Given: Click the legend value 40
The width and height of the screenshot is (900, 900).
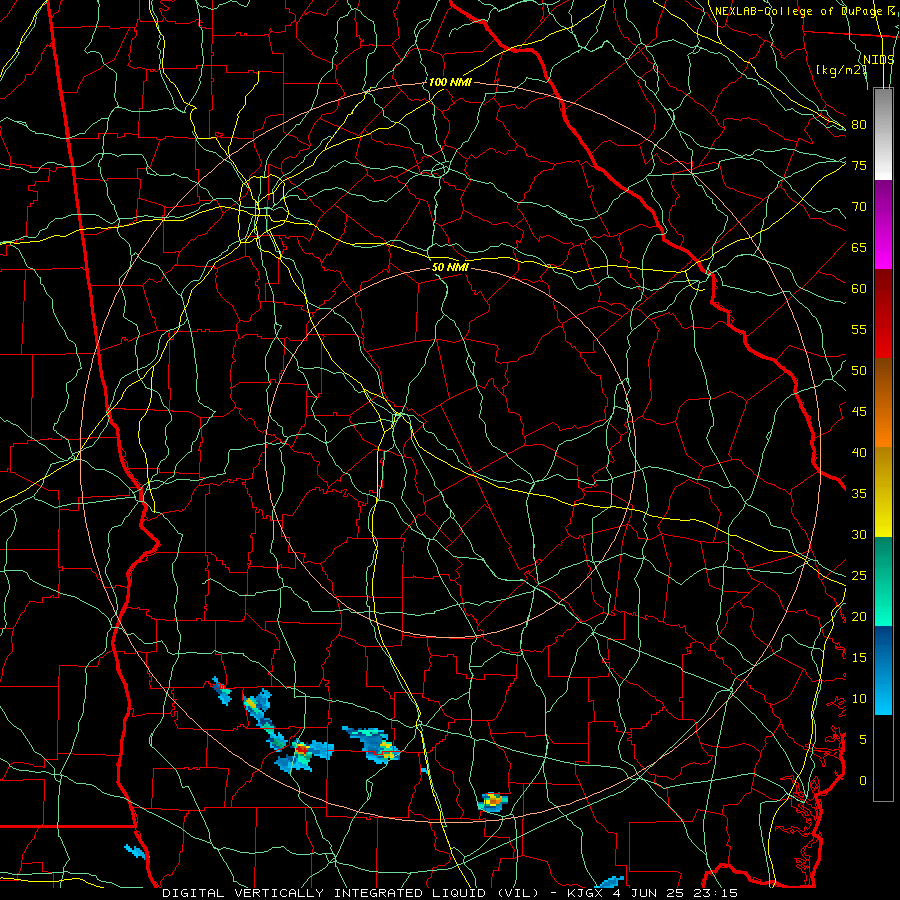Looking at the screenshot, I should (859, 452).
